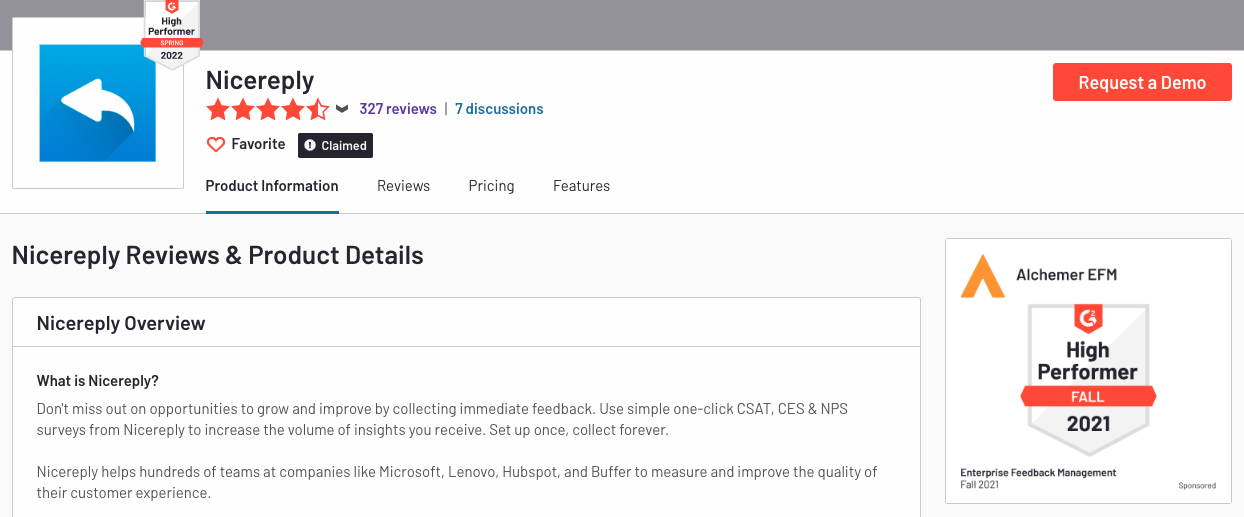Click the Nicereply Reviews & Product Details heading
The height and width of the screenshot is (517, 1244).
pyautogui.click(x=218, y=255)
